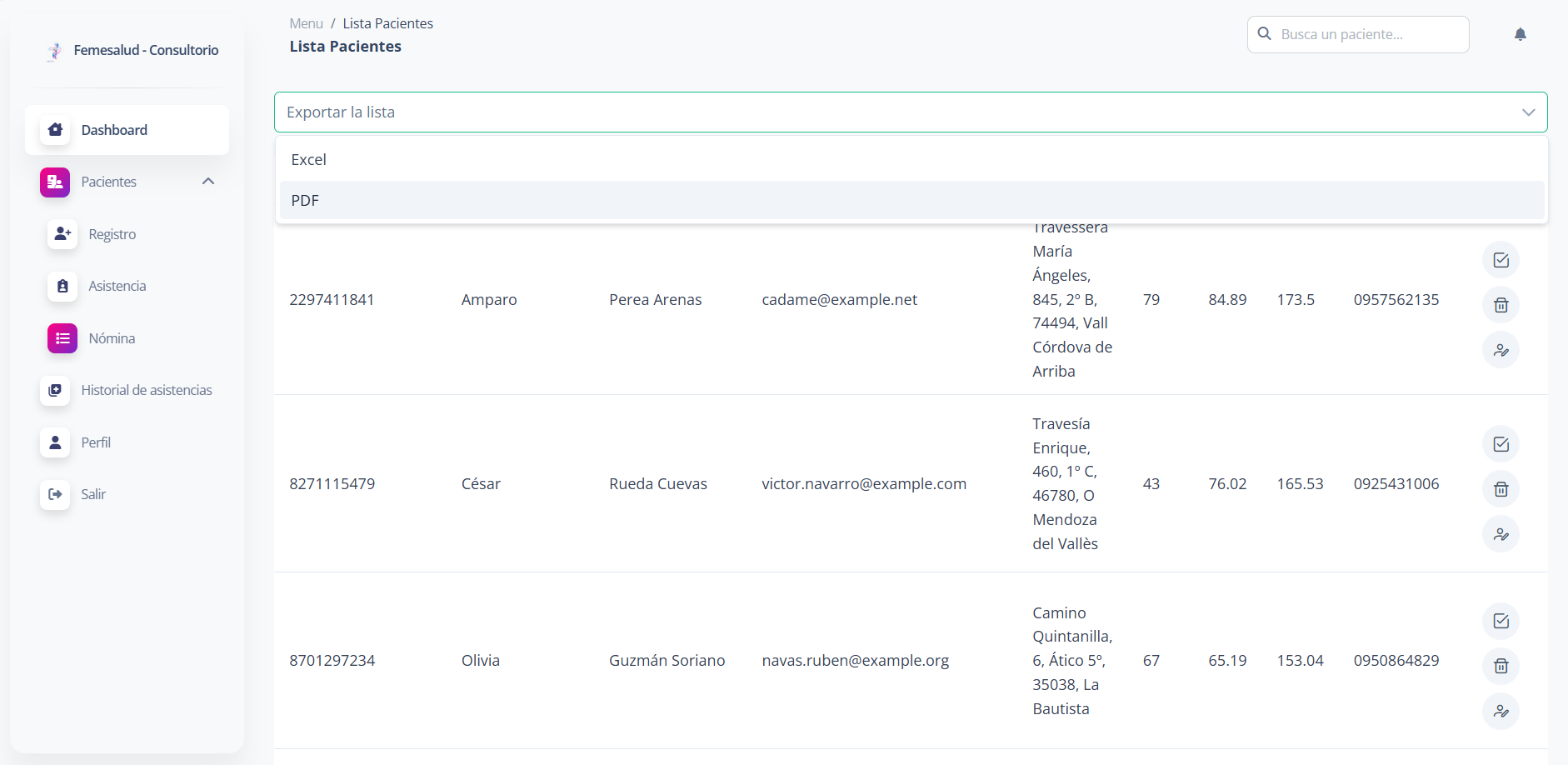Click the notification bell icon
1568x765 pixels.
point(1520,34)
